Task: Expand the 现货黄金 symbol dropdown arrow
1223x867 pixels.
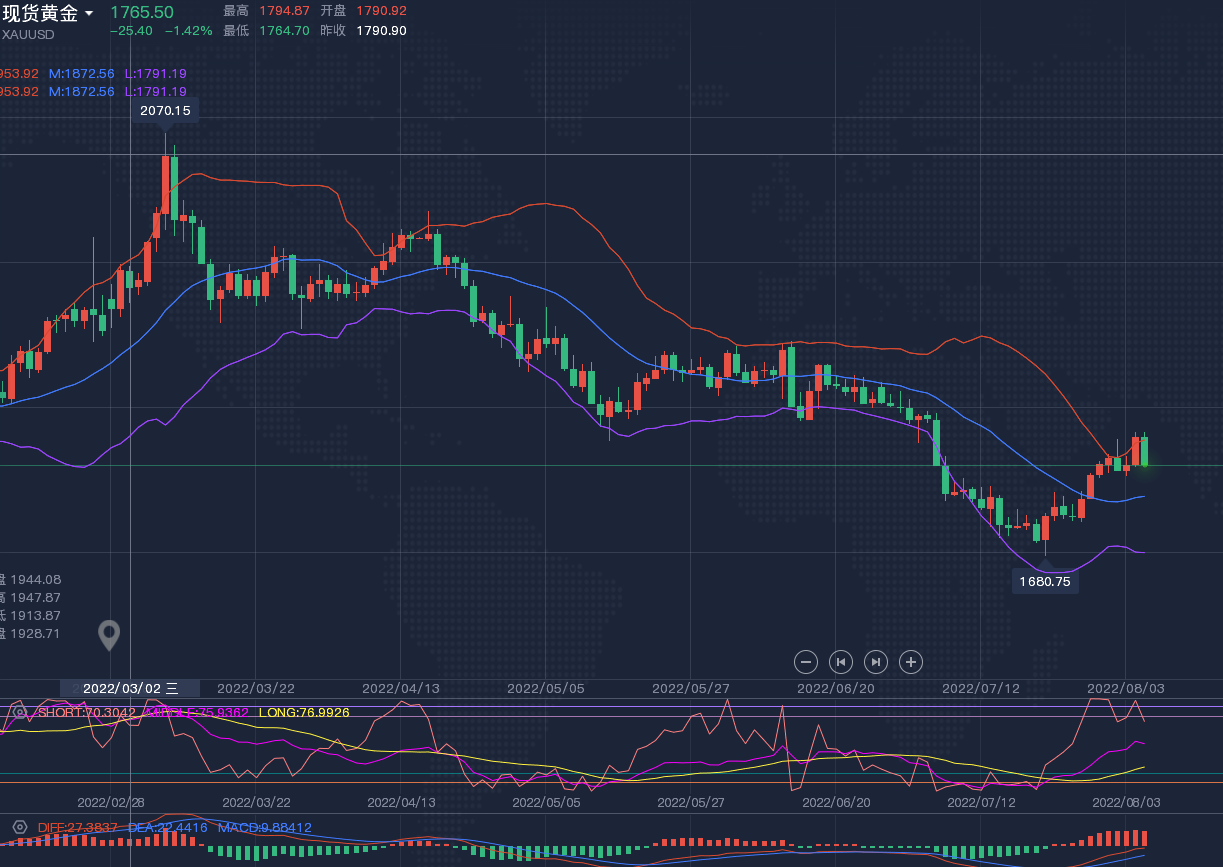Action: pos(90,14)
